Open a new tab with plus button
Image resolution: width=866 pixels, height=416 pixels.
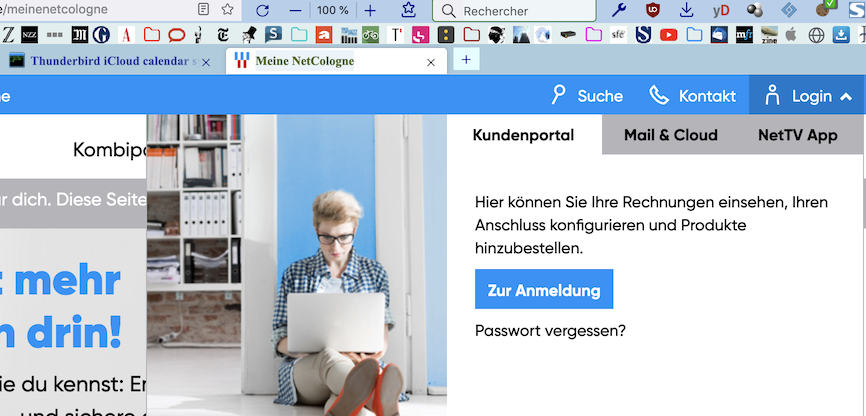point(466,59)
